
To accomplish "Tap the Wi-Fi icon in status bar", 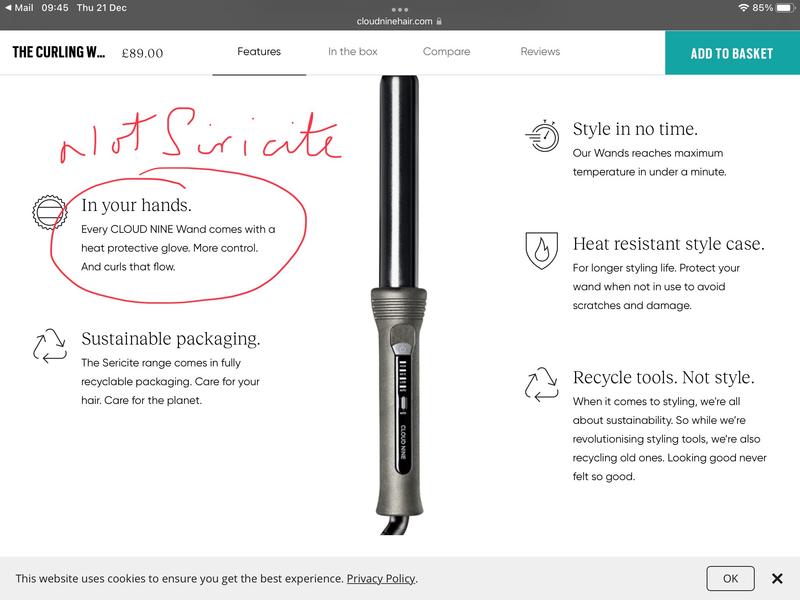I will 743,8.
